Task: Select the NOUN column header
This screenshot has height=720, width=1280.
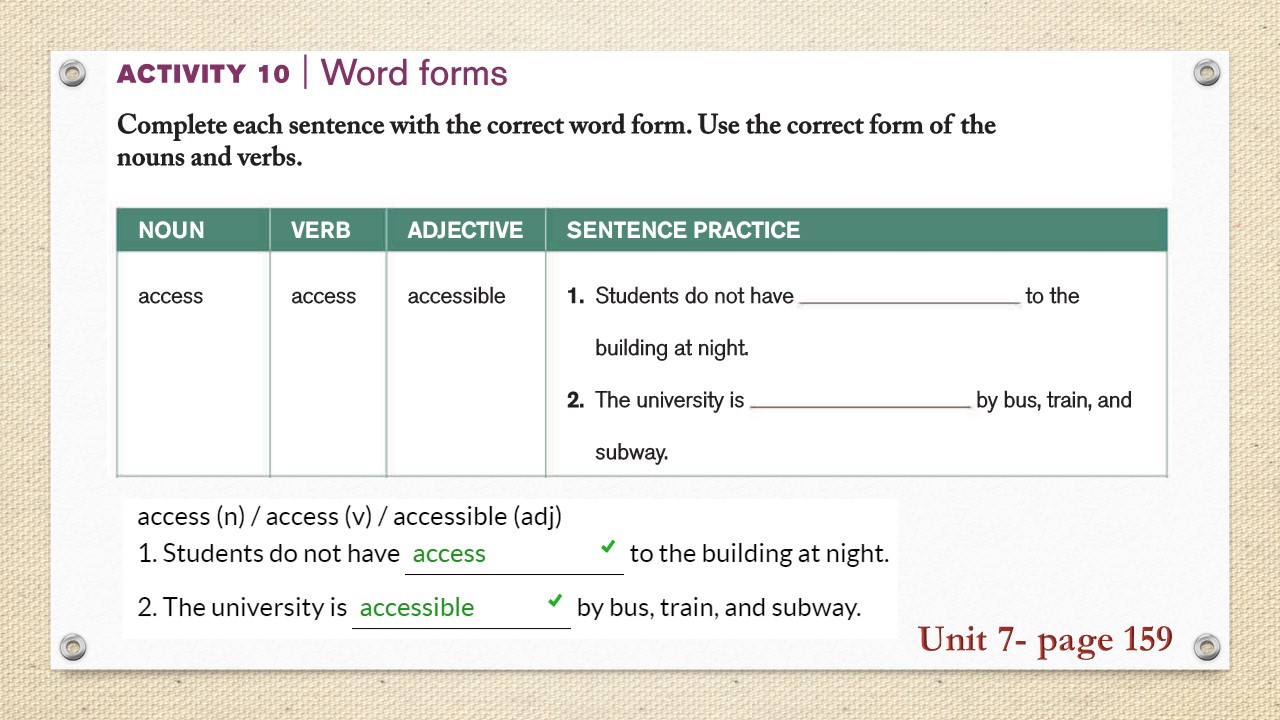Action: coord(171,230)
